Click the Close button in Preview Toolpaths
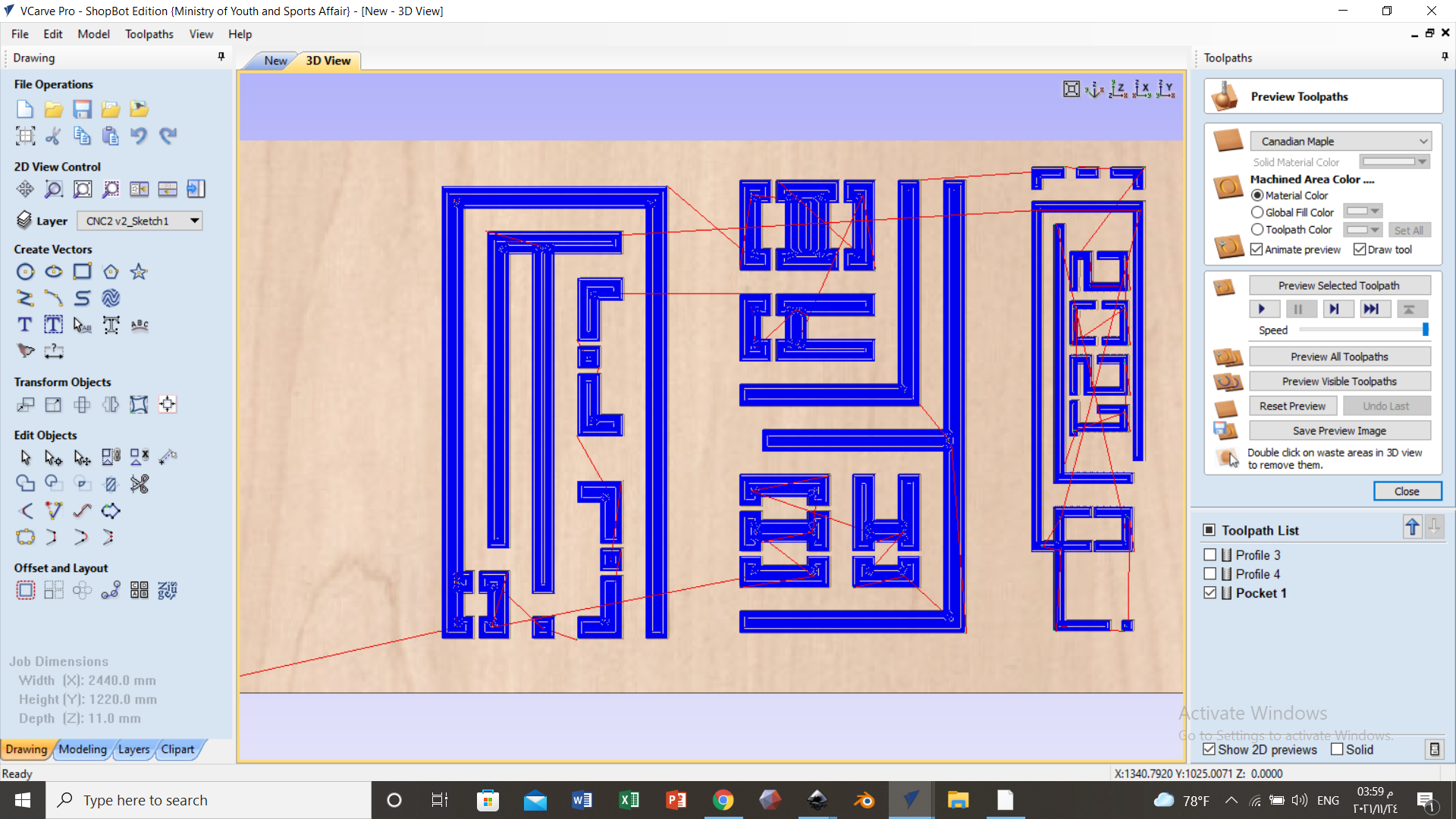The width and height of the screenshot is (1456, 819). click(x=1407, y=491)
